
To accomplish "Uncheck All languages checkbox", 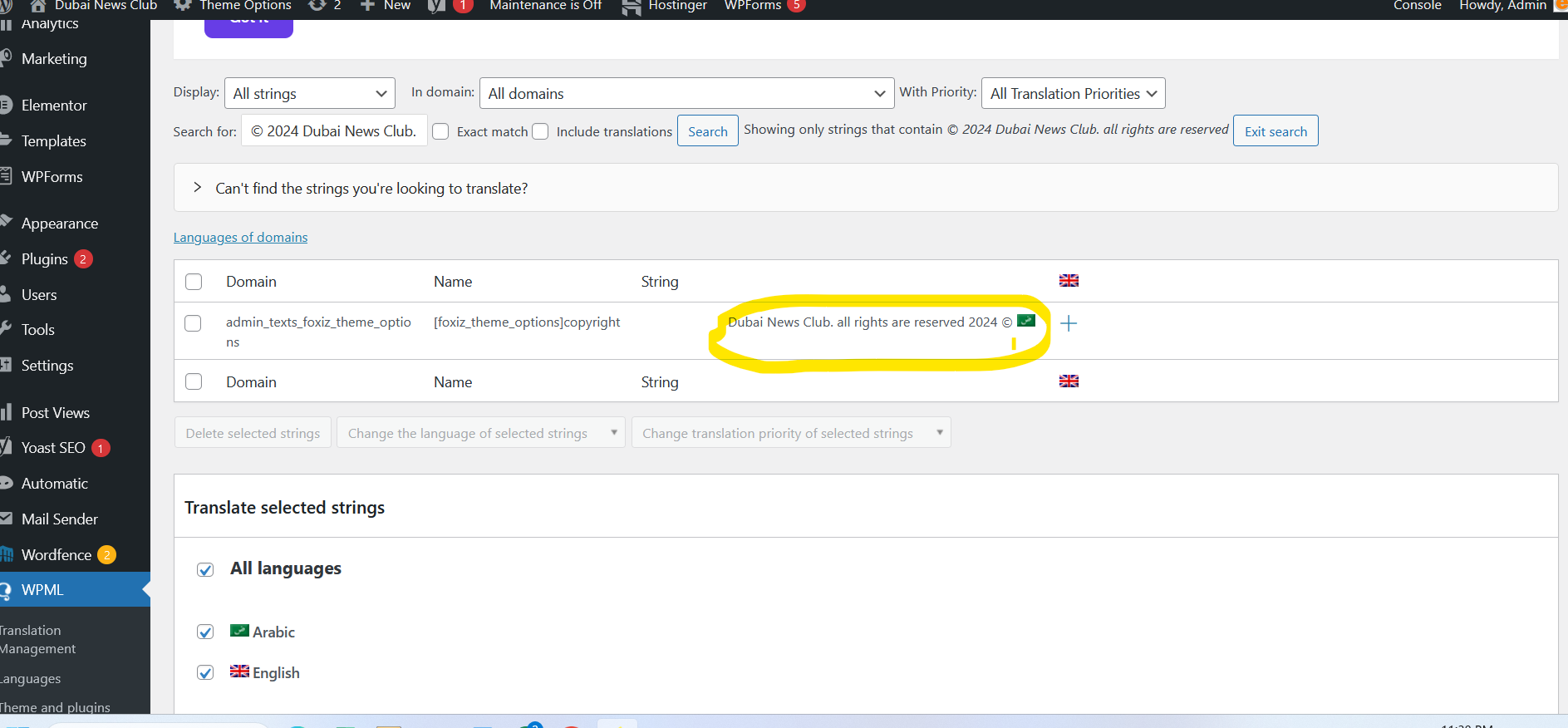I will coord(205,569).
